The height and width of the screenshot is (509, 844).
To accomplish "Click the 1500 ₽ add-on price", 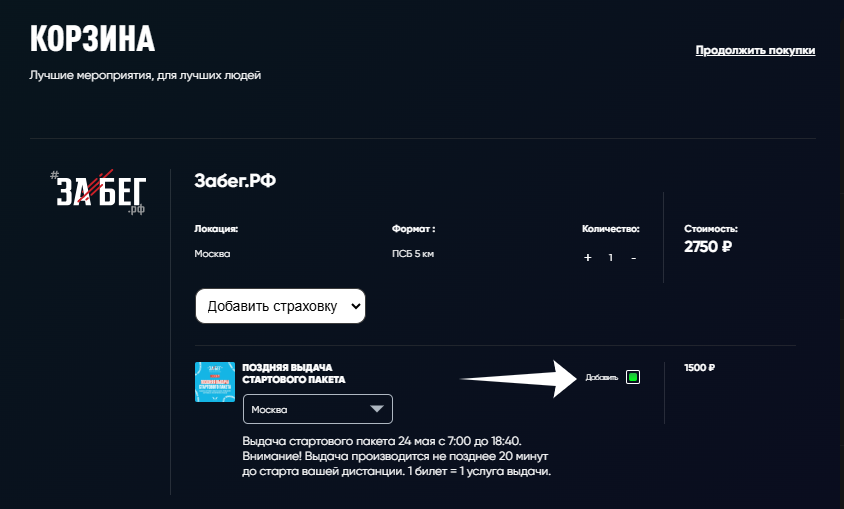I will coord(699,368).
